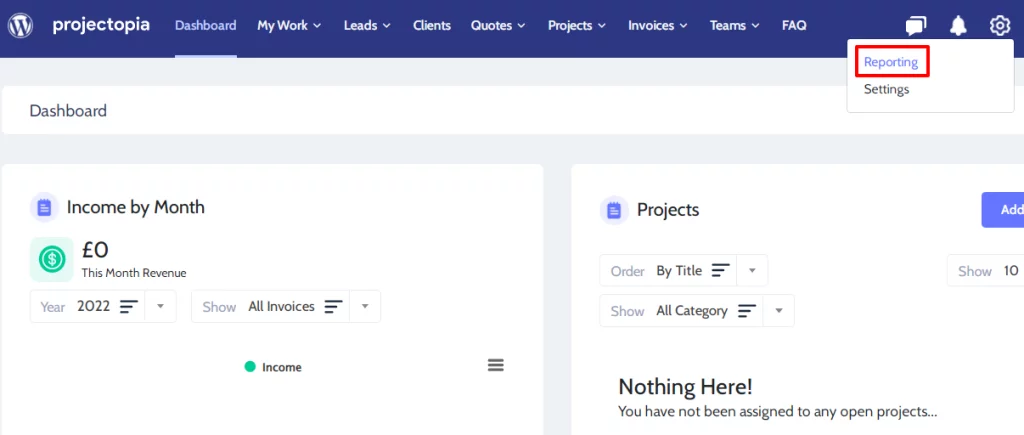Click the All Invoices sort icon

[334, 306]
